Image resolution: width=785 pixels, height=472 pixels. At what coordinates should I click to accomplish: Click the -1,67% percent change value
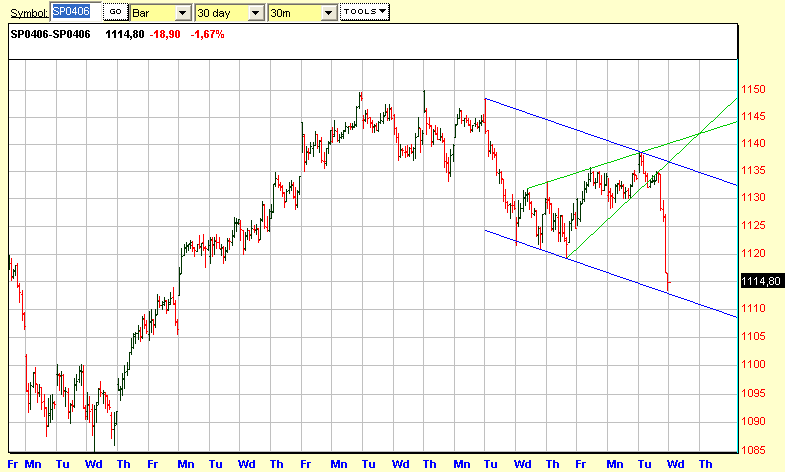click(207, 35)
